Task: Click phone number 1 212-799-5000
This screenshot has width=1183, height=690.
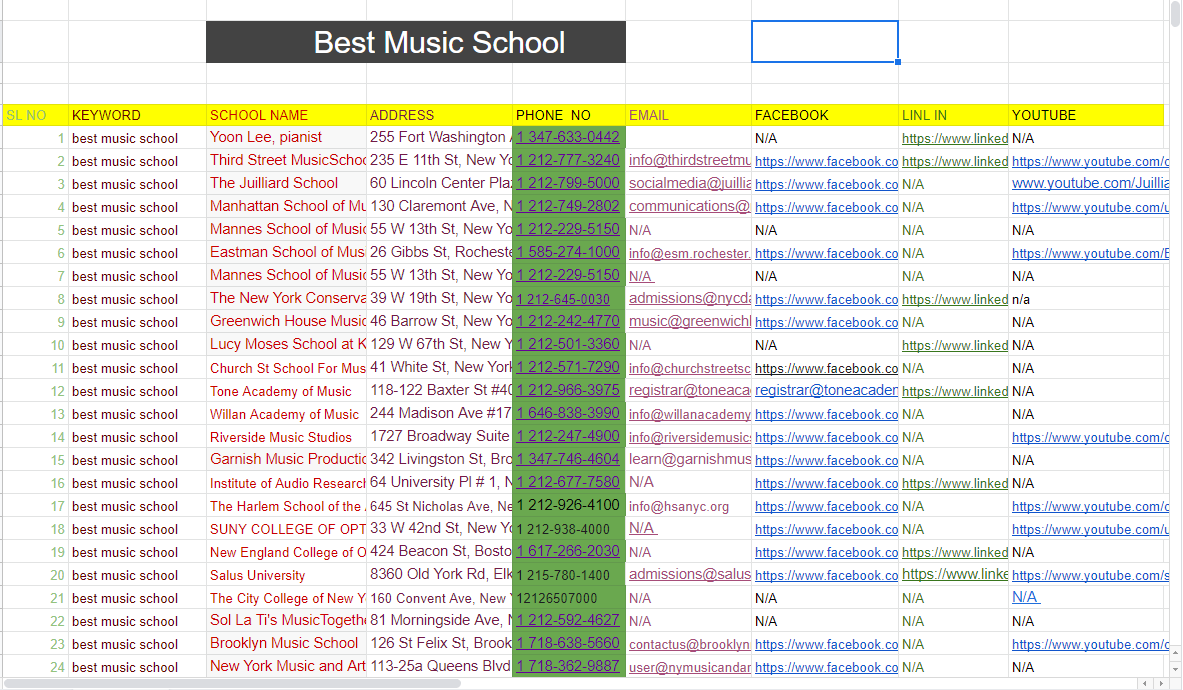Action: pyautogui.click(x=568, y=184)
